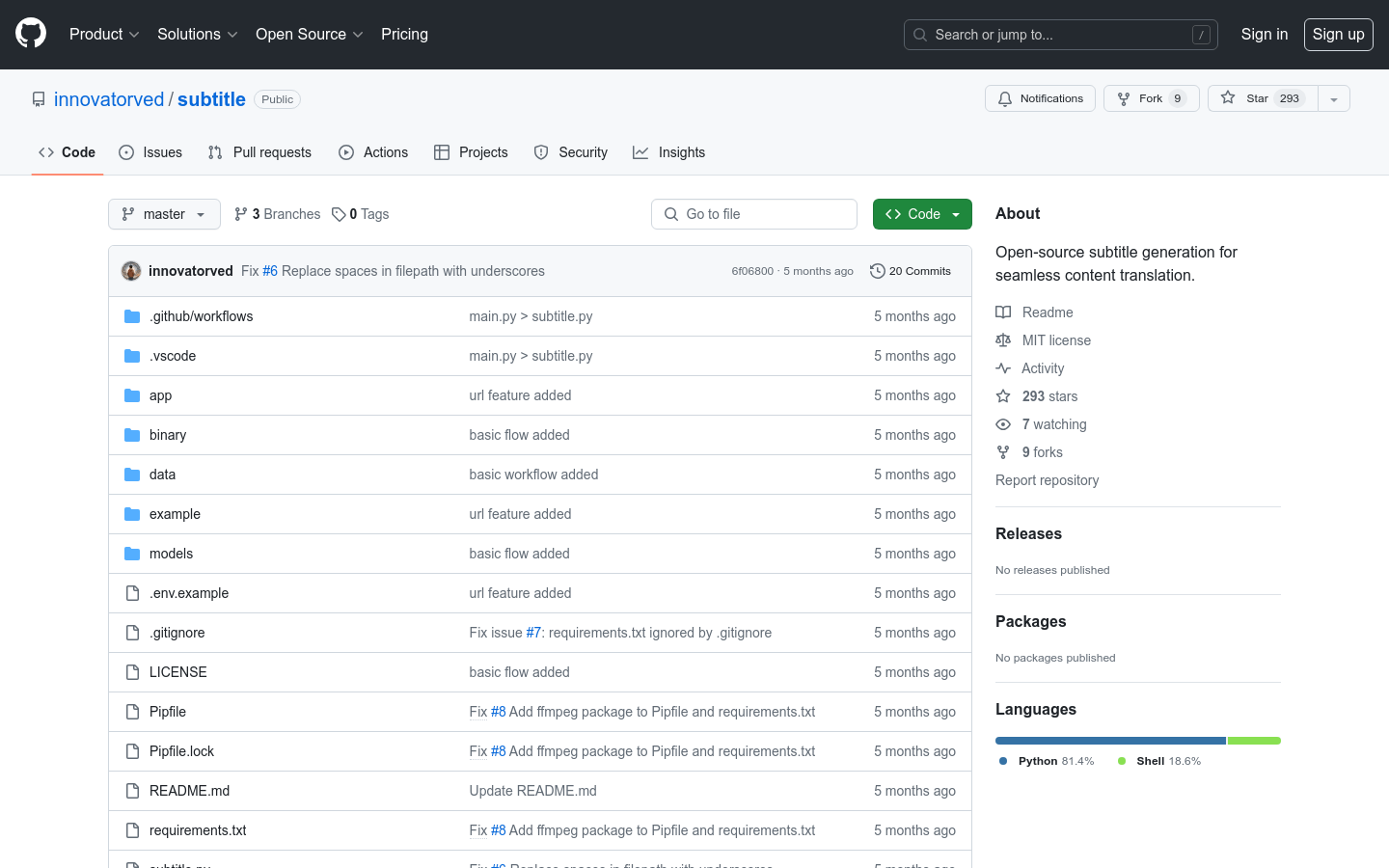1389x868 pixels.
Task: Switch to the Issues tab
Action: click(x=150, y=152)
